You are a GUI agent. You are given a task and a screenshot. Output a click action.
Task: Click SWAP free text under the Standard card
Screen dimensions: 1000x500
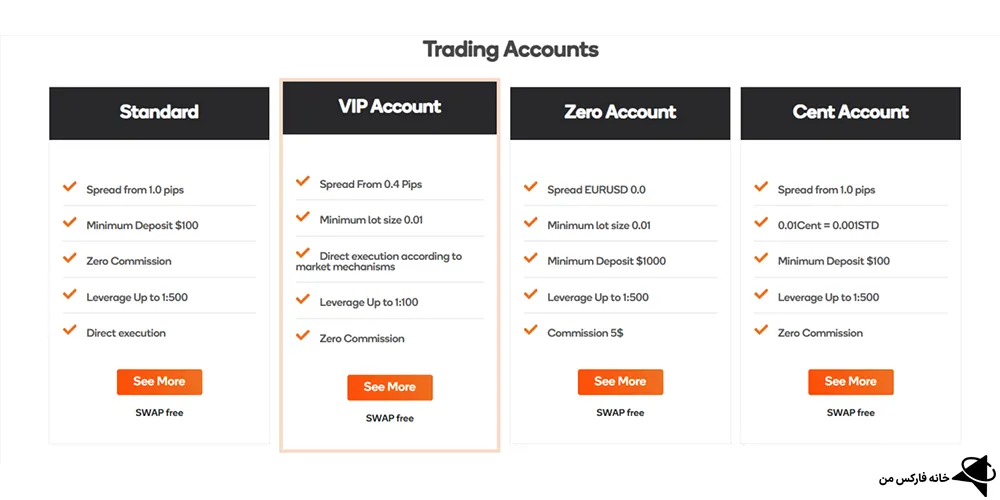[x=159, y=412]
